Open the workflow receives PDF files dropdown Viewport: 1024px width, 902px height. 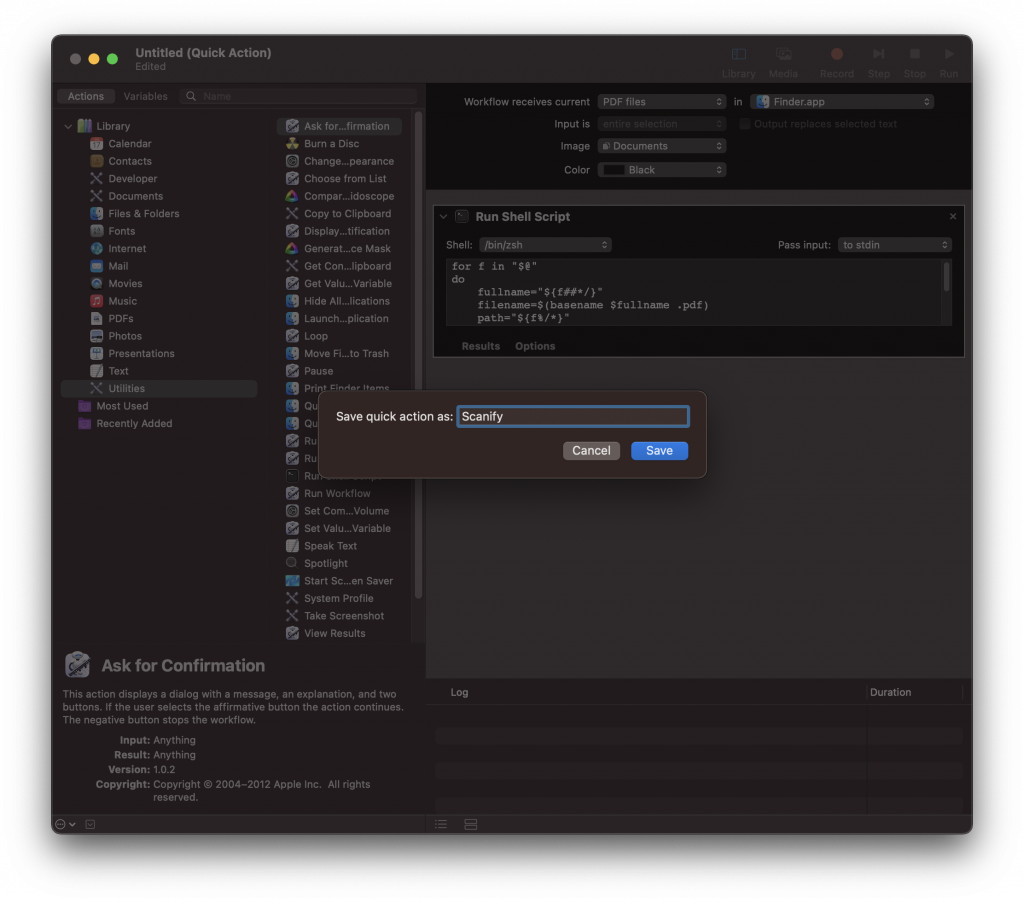[x=662, y=102]
